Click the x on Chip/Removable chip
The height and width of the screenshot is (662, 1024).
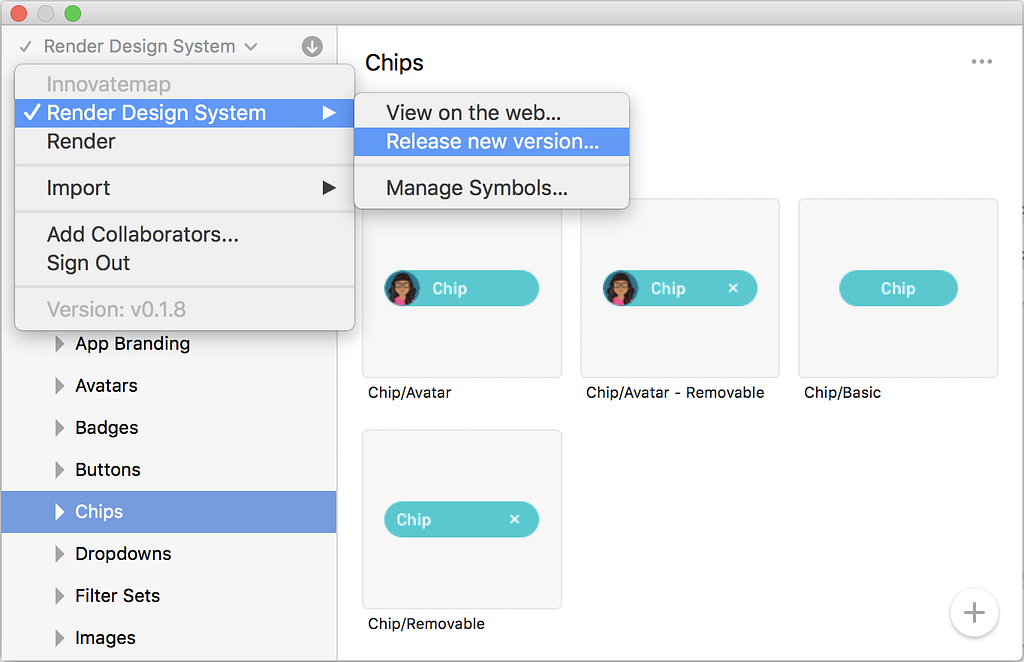point(515,519)
